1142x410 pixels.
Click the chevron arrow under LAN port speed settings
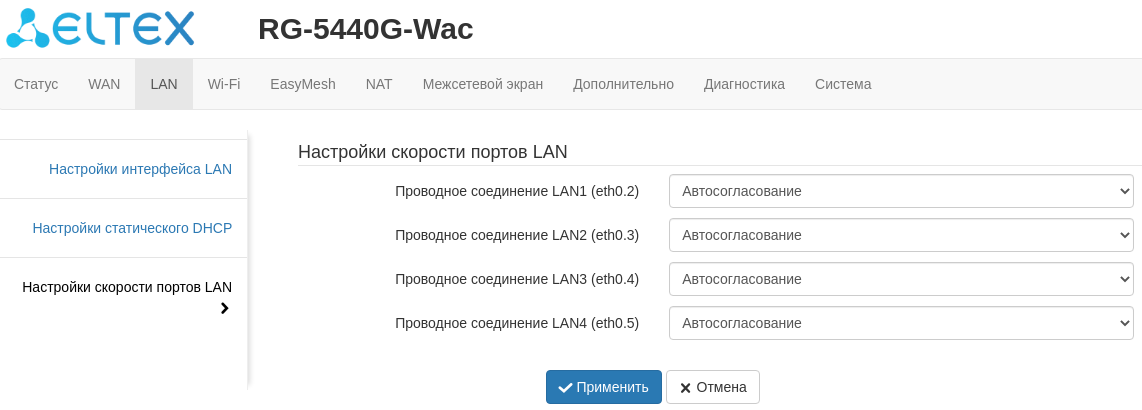tap(224, 308)
